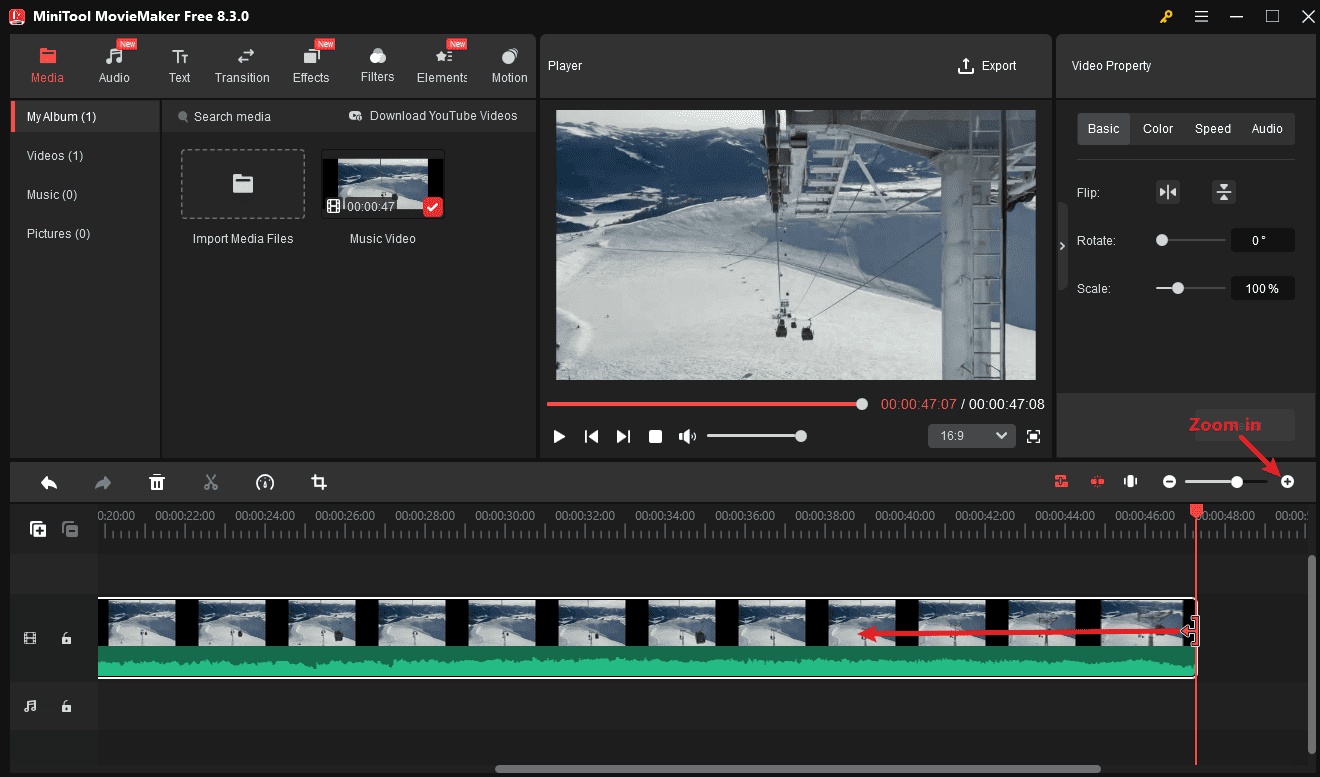Image resolution: width=1320 pixels, height=777 pixels.
Task: Open the Elements tab
Action: coord(442,66)
